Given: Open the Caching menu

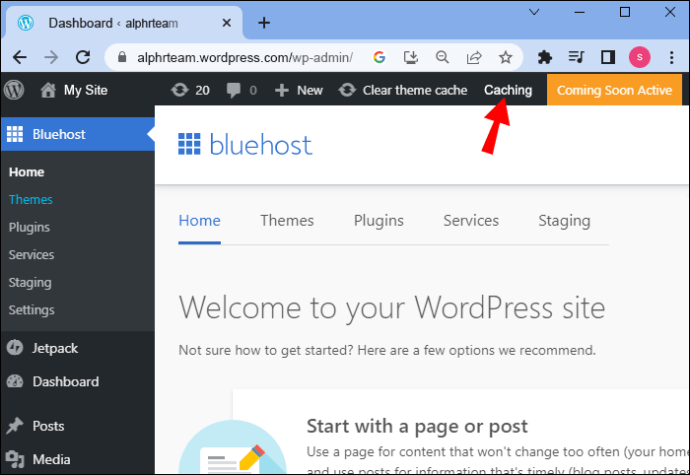Looking at the screenshot, I should [x=508, y=90].
